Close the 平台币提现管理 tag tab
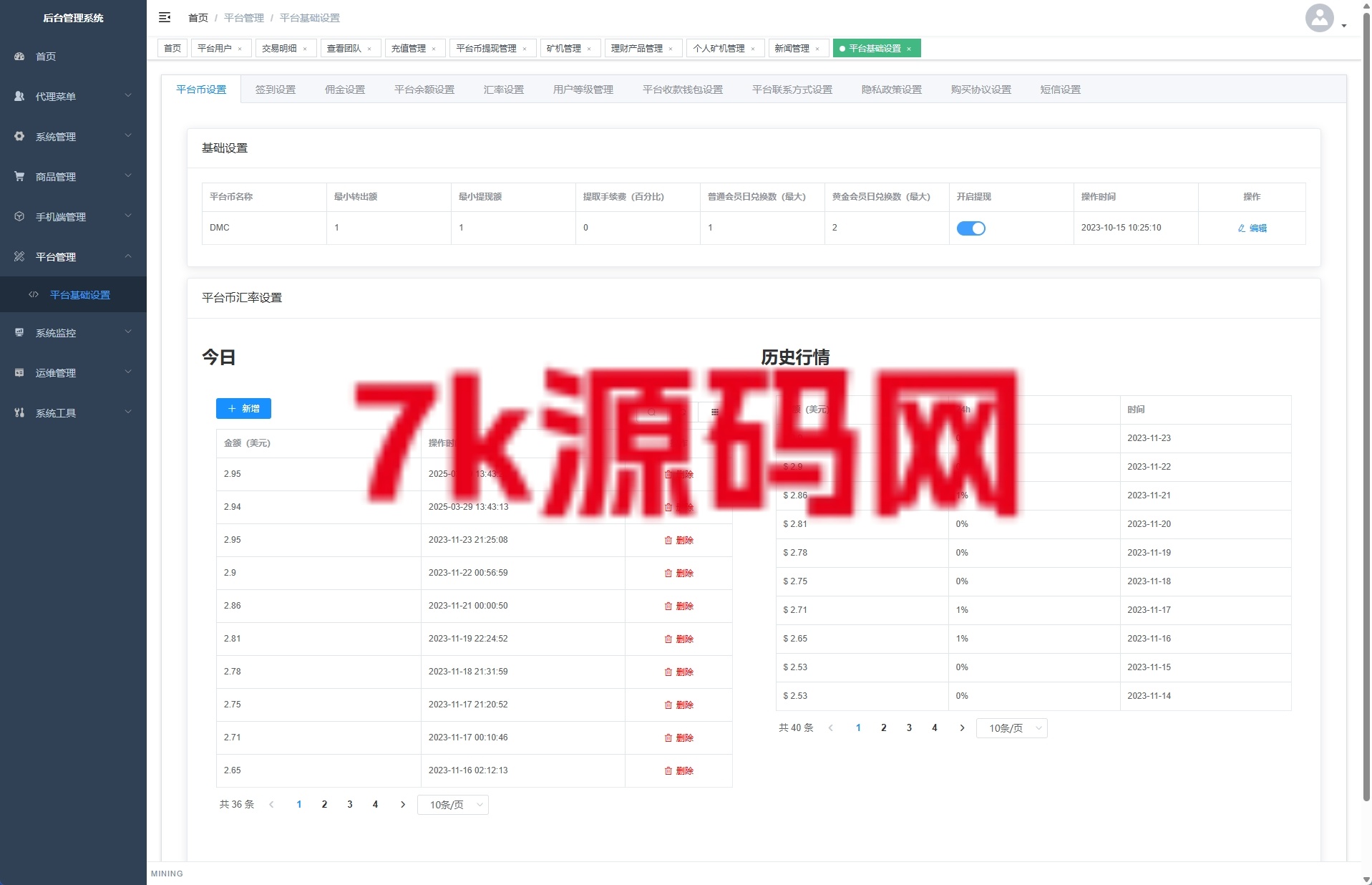The image size is (1372, 885). 525,49
